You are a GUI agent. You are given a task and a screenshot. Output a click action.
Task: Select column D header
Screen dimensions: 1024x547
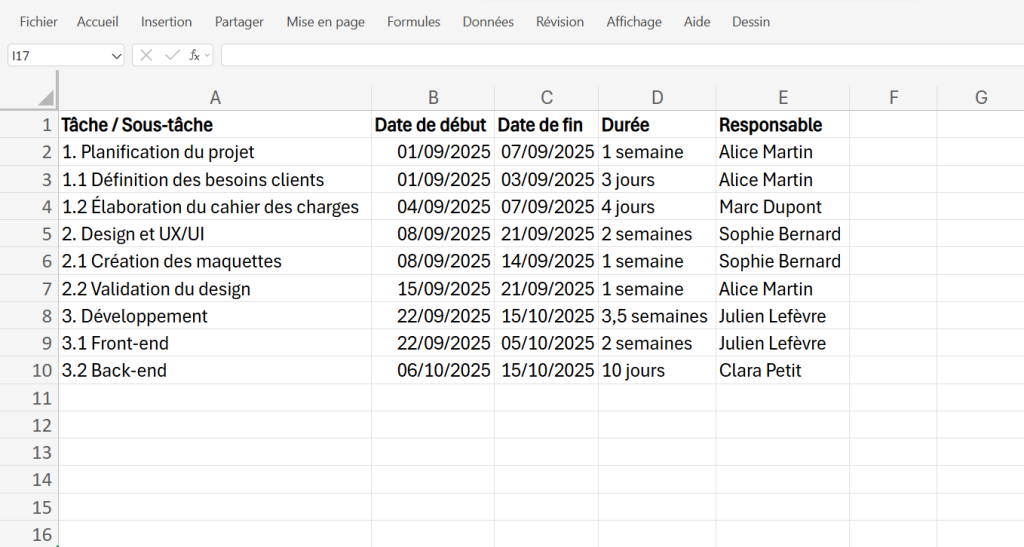[657, 97]
